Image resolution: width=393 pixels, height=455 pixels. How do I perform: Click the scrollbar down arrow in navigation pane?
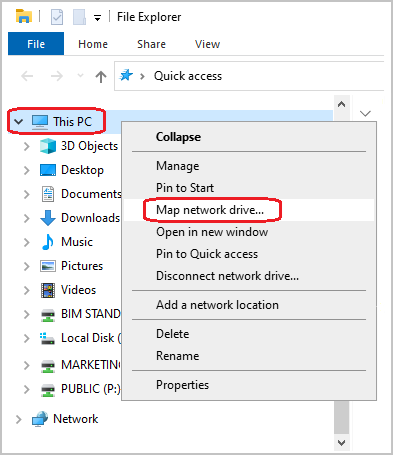pos(341,443)
